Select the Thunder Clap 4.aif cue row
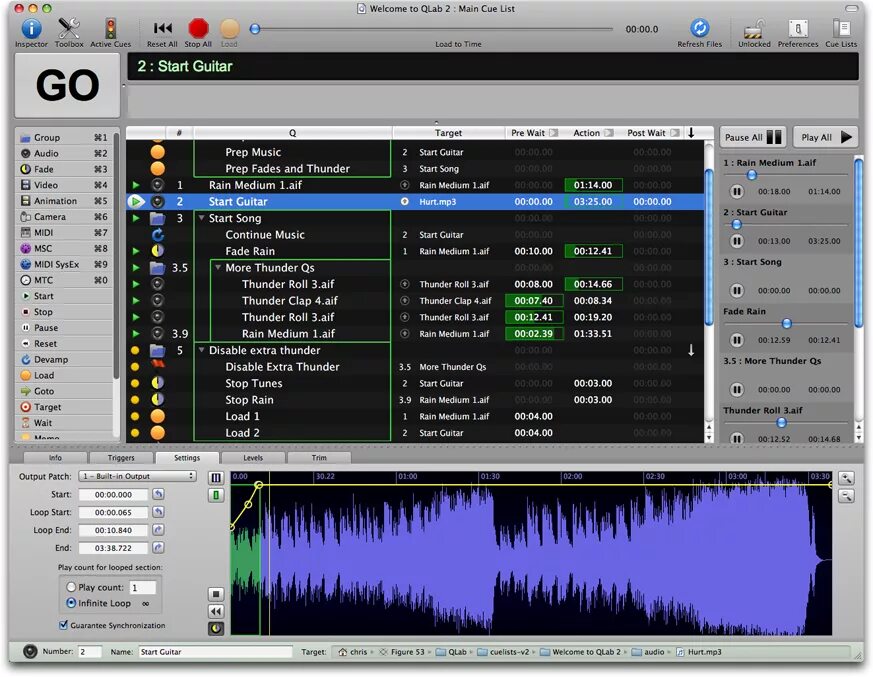This screenshot has width=873, height=677. pyautogui.click(x=415, y=301)
